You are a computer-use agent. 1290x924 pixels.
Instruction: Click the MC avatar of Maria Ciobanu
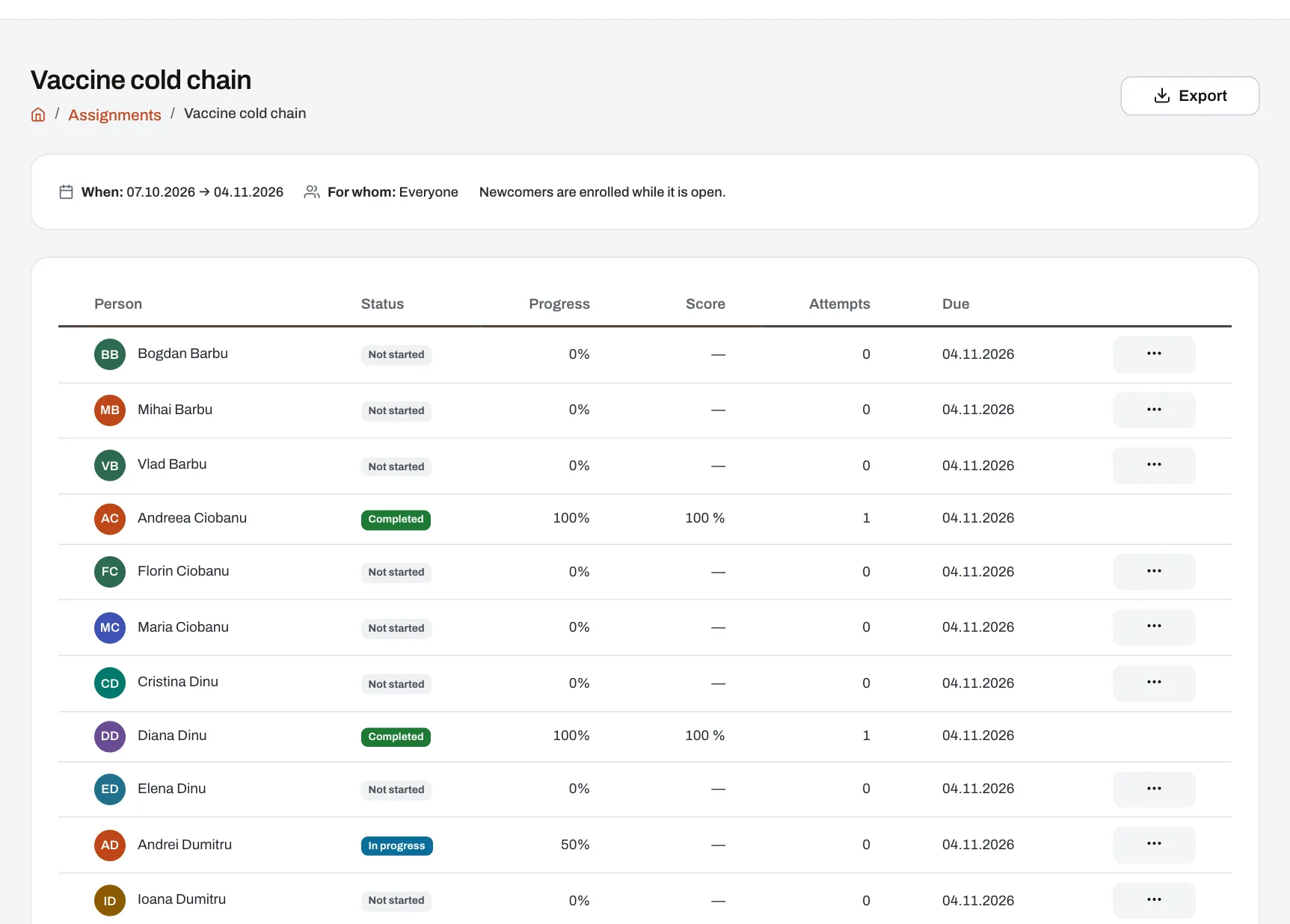point(110,628)
